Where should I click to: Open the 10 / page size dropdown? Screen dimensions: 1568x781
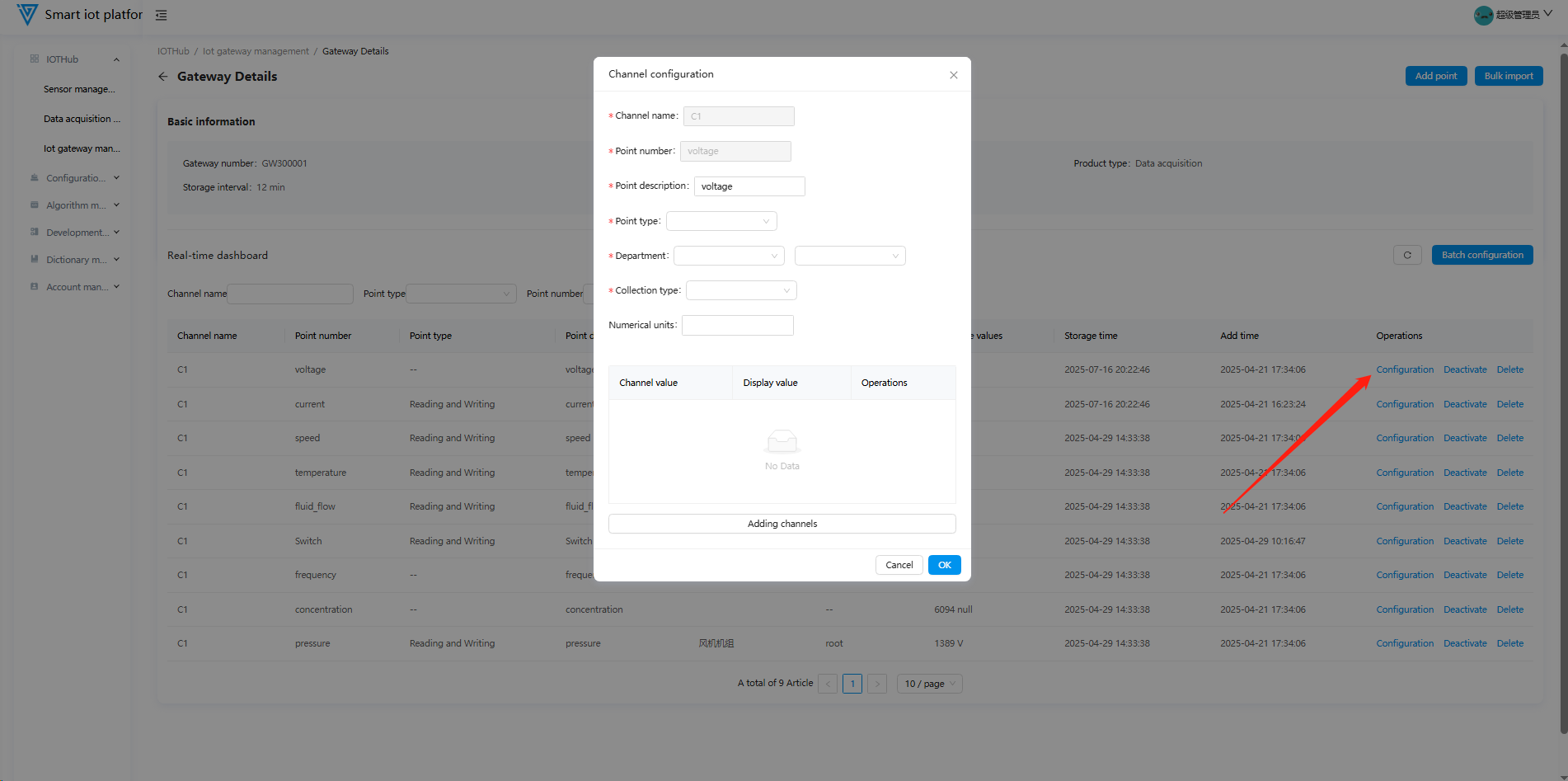point(929,684)
